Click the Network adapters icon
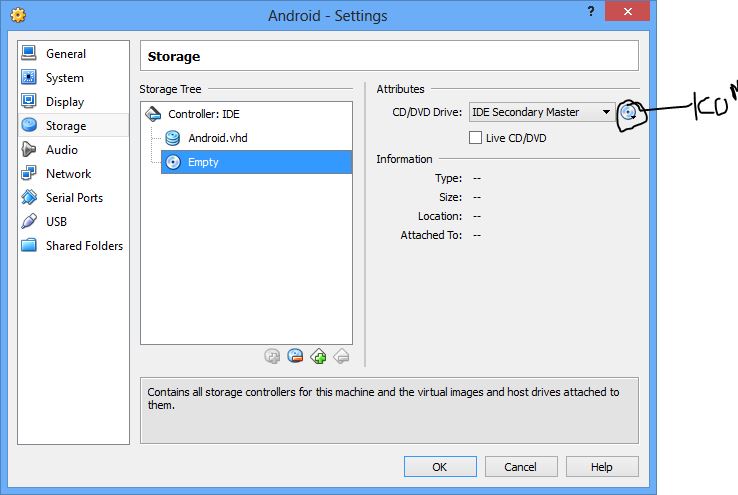The height and width of the screenshot is (495, 738). [29, 173]
